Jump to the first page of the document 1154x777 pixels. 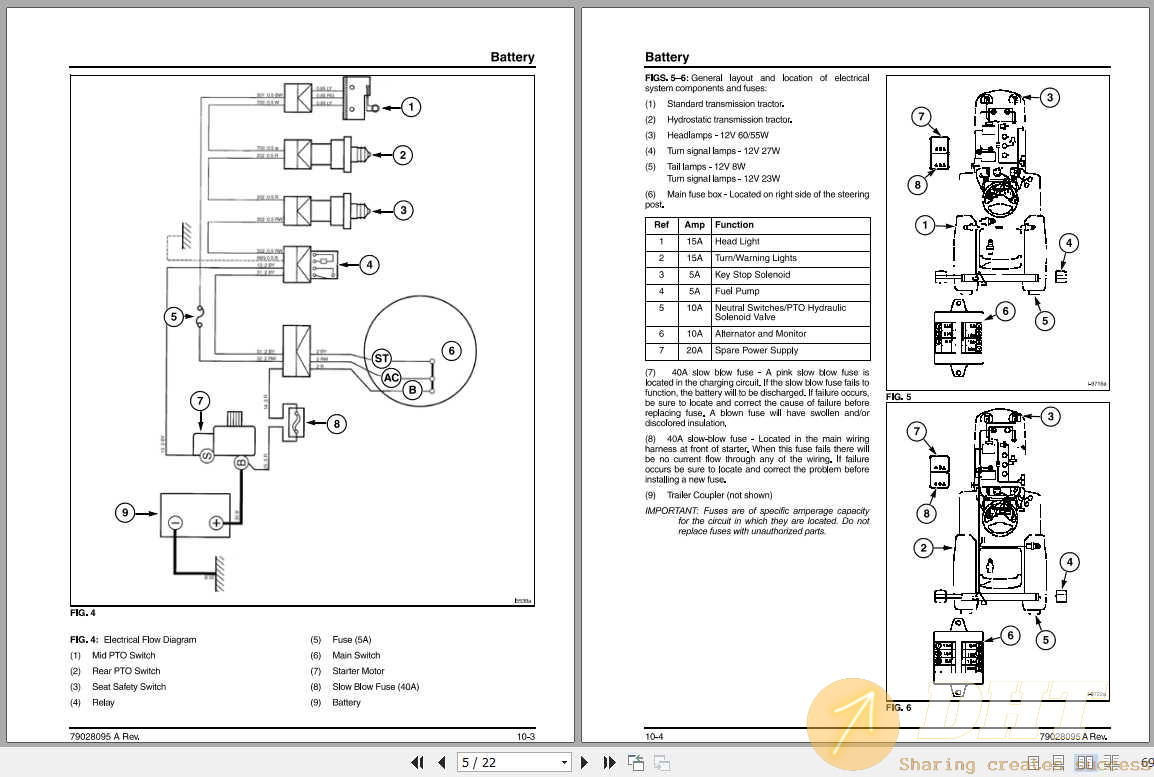click(417, 762)
